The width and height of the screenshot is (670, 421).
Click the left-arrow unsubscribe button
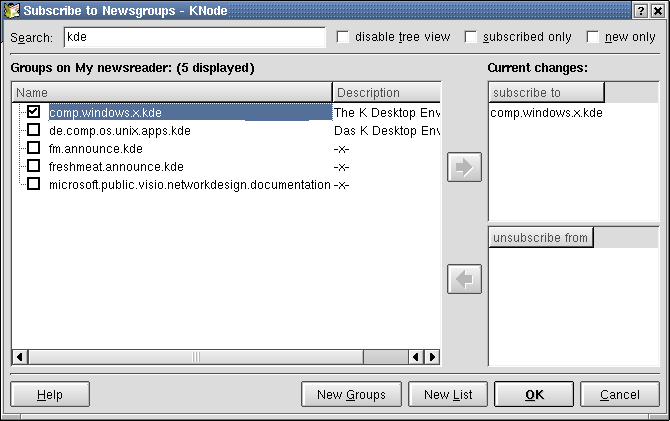pos(464,279)
